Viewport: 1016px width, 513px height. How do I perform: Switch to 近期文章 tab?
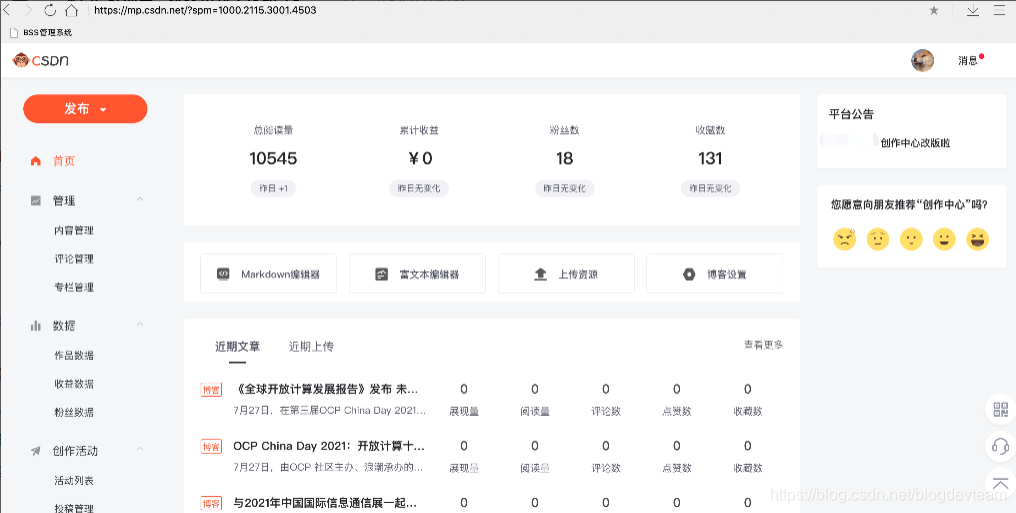pyautogui.click(x=237, y=347)
